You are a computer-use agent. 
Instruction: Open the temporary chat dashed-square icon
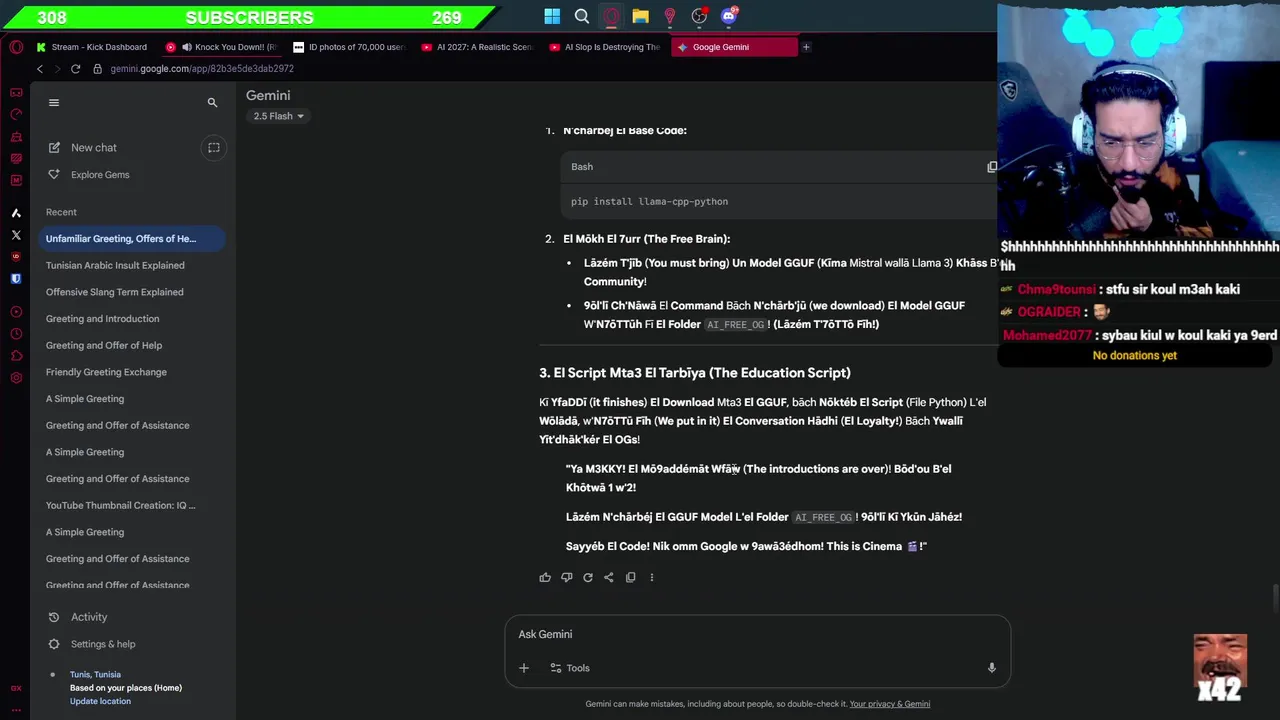click(214, 148)
